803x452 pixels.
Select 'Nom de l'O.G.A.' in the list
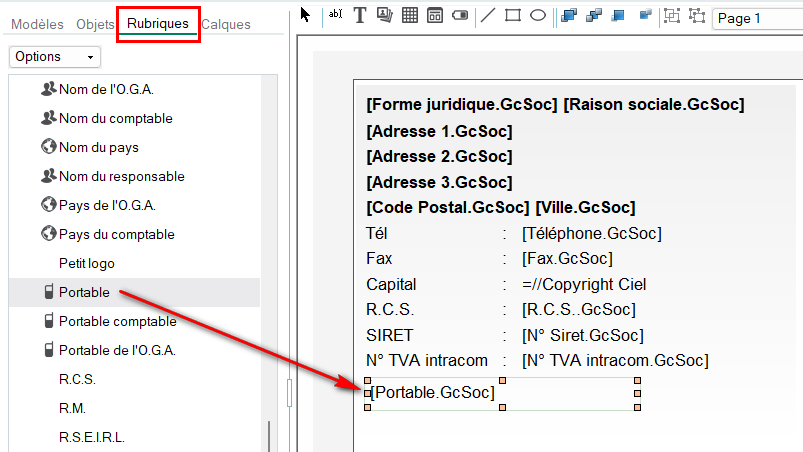point(107,89)
